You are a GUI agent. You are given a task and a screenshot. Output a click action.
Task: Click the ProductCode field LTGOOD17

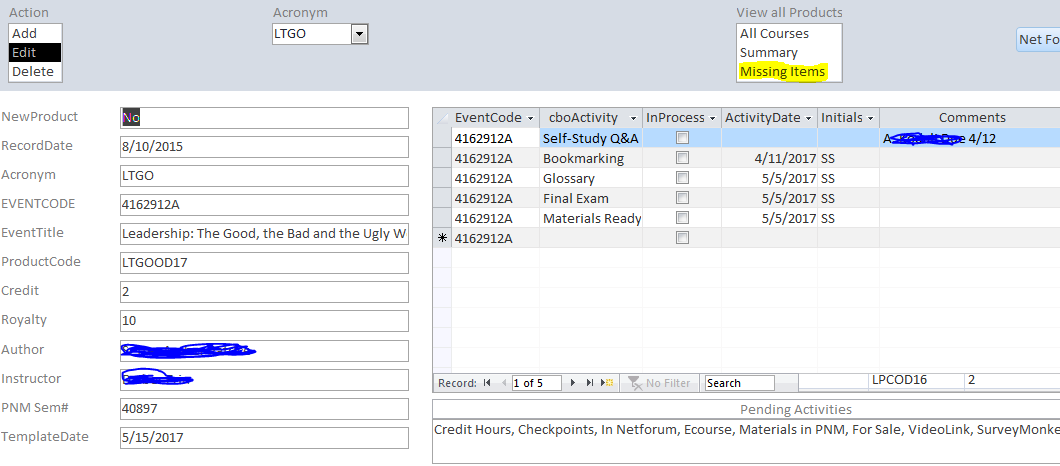(264, 263)
